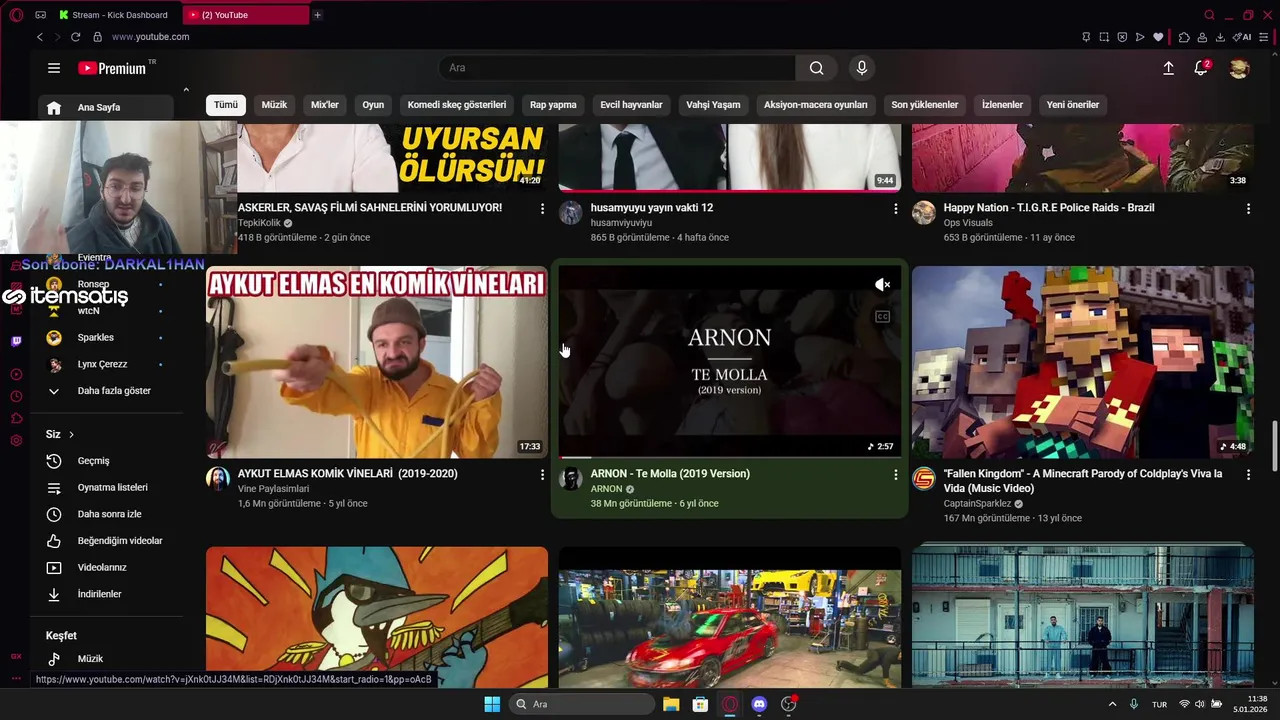Take a snapshot with the capture icon

pyautogui.click(x=1104, y=37)
